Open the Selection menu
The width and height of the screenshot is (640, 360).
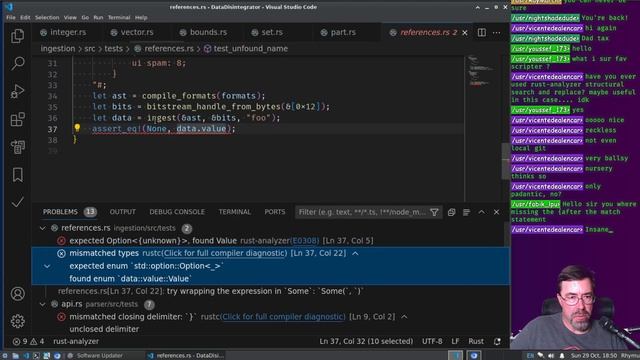(x=47, y=18)
